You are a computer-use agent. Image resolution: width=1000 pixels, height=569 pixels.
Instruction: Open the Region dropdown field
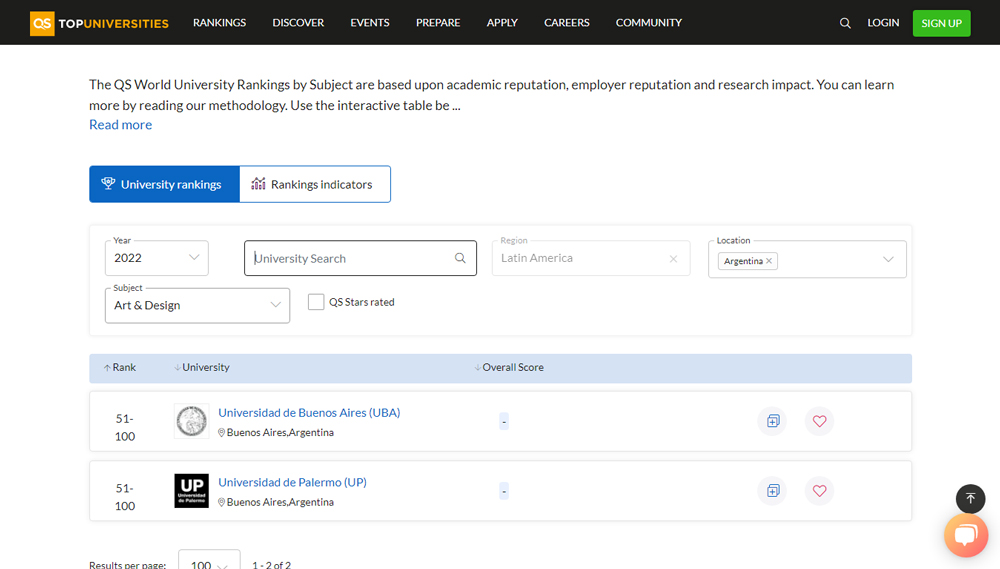click(x=591, y=258)
